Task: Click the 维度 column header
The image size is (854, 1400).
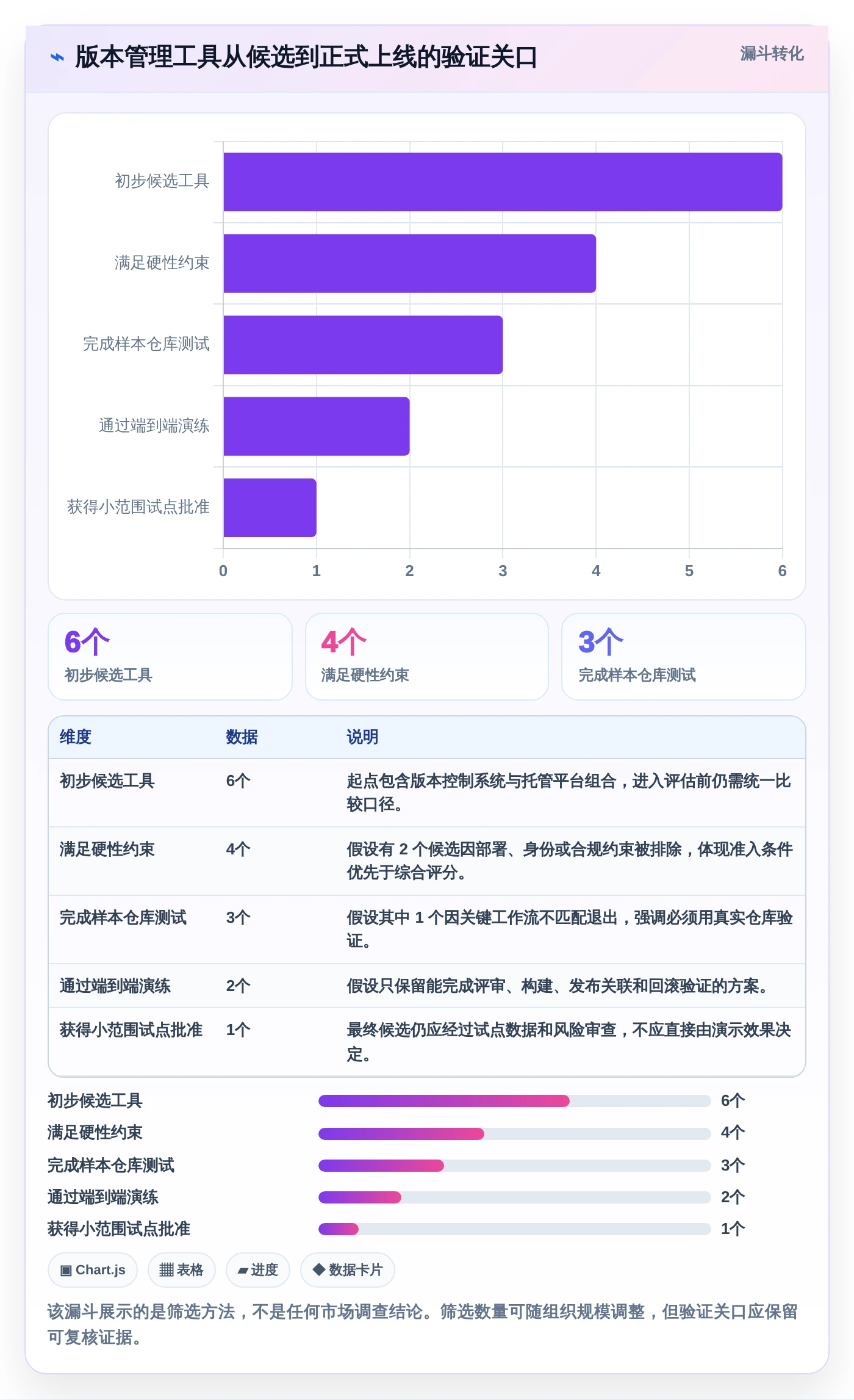Action: [76, 737]
